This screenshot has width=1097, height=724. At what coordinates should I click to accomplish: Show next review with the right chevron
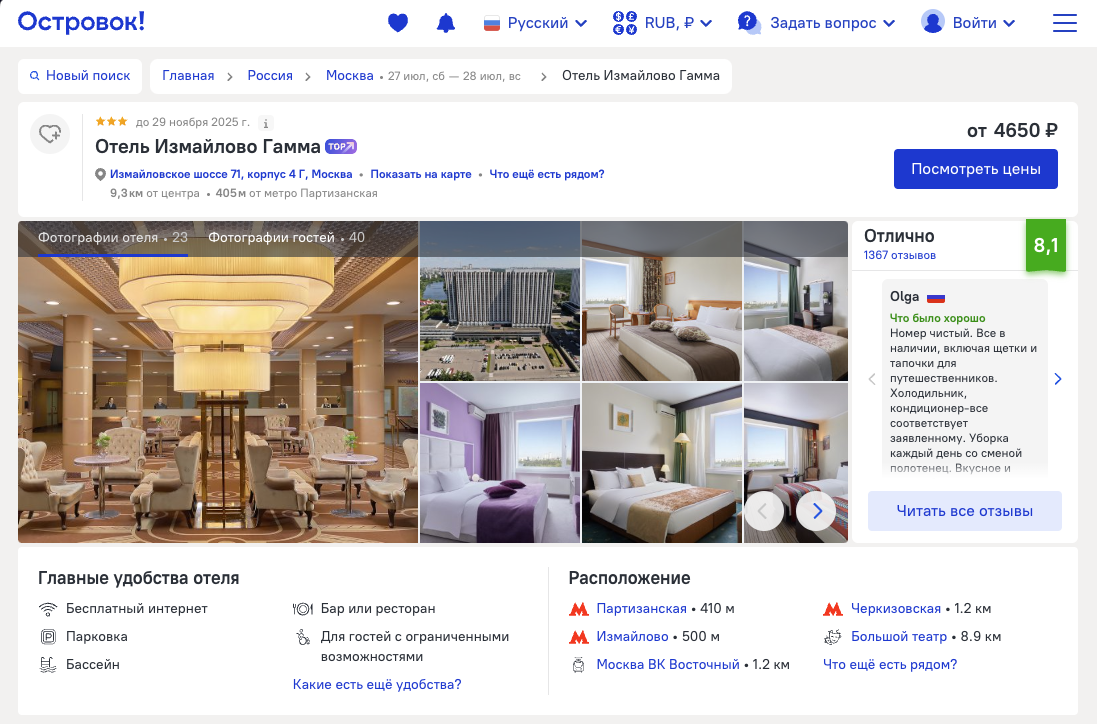tap(1058, 379)
